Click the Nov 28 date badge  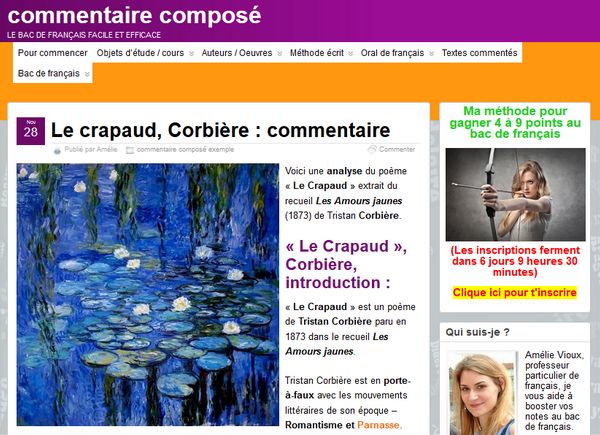(31, 131)
